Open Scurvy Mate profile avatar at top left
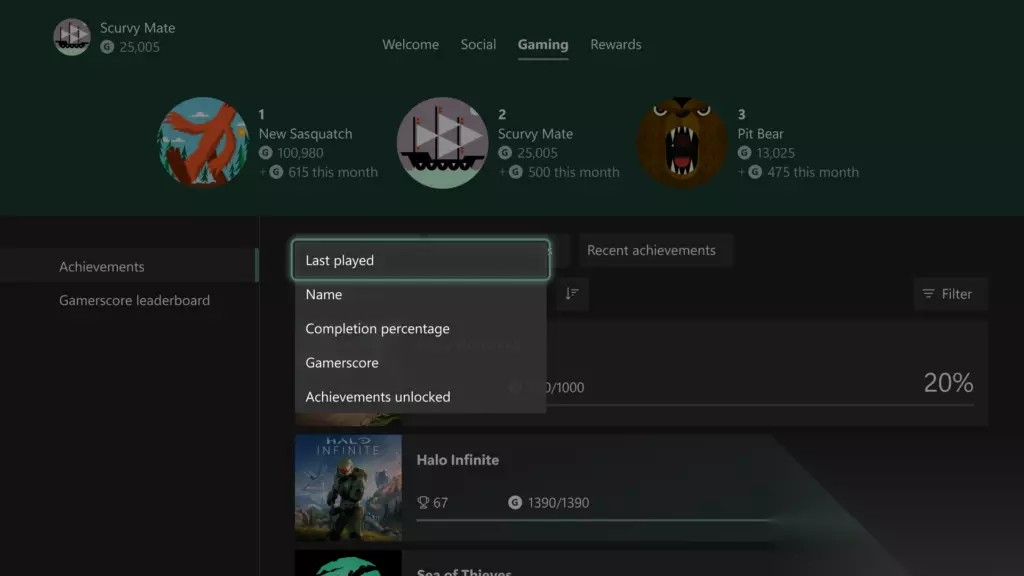This screenshot has height=576, width=1024. click(72, 37)
